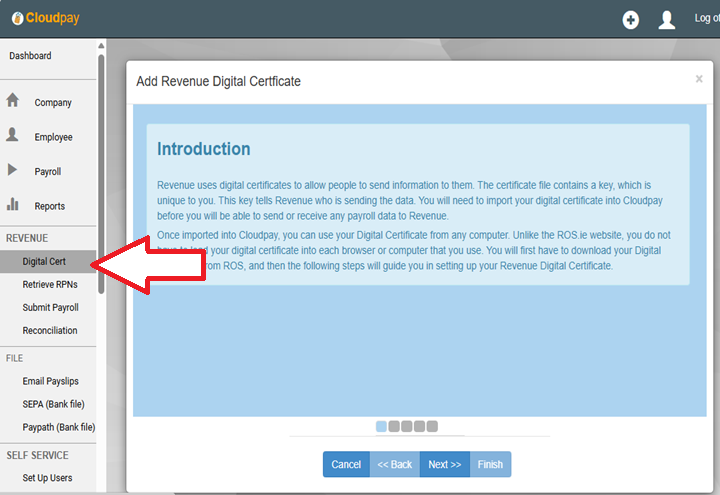
Task: Open Retrieve RPNs page
Action: tap(52, 285)
